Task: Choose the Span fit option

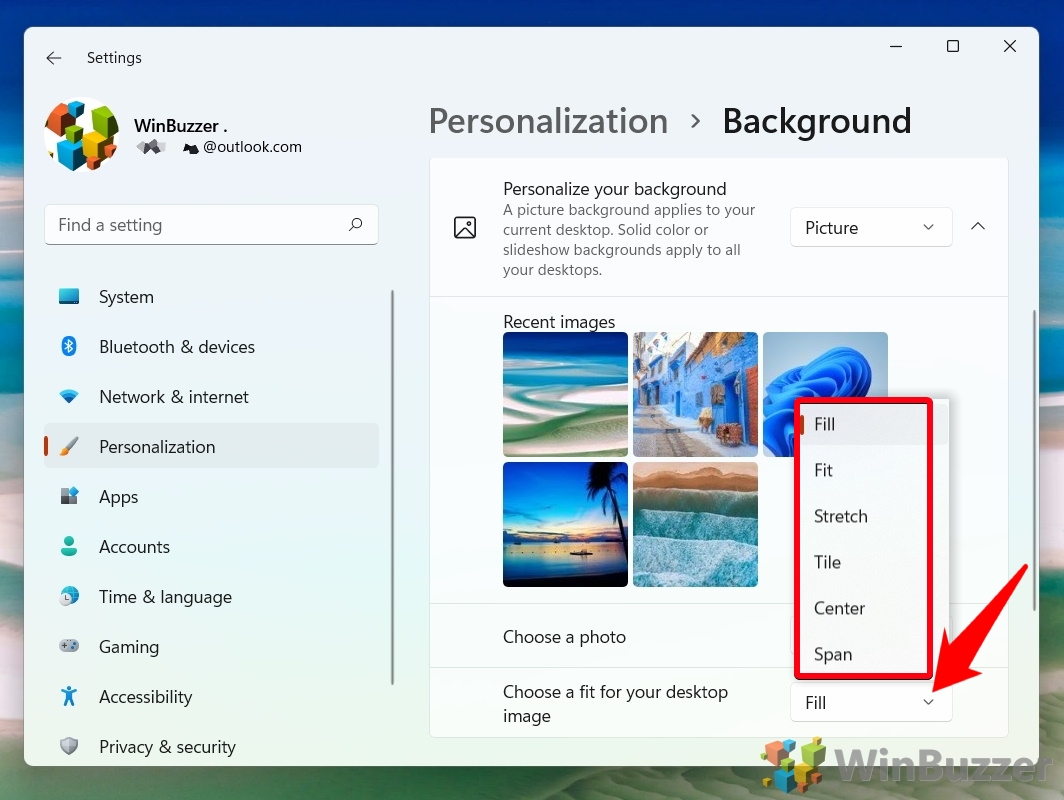Action: 832,654
